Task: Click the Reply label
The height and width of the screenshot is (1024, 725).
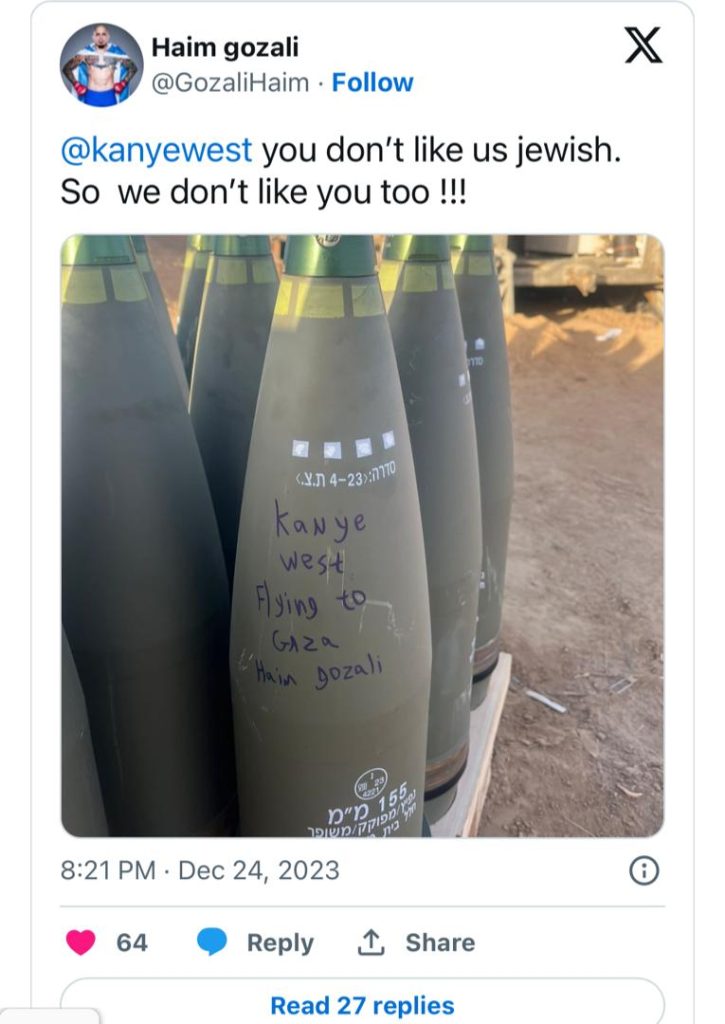Action: [x=280, y=943]
